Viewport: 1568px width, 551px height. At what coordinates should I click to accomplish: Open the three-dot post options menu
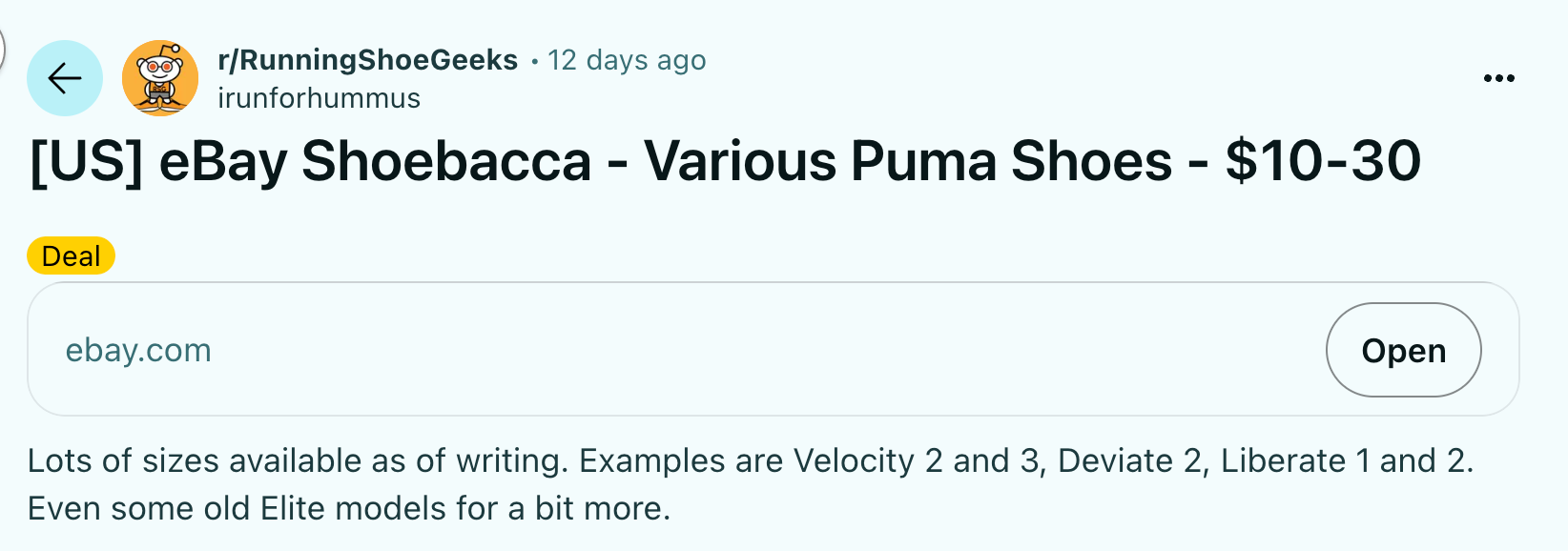[1498, 78]
